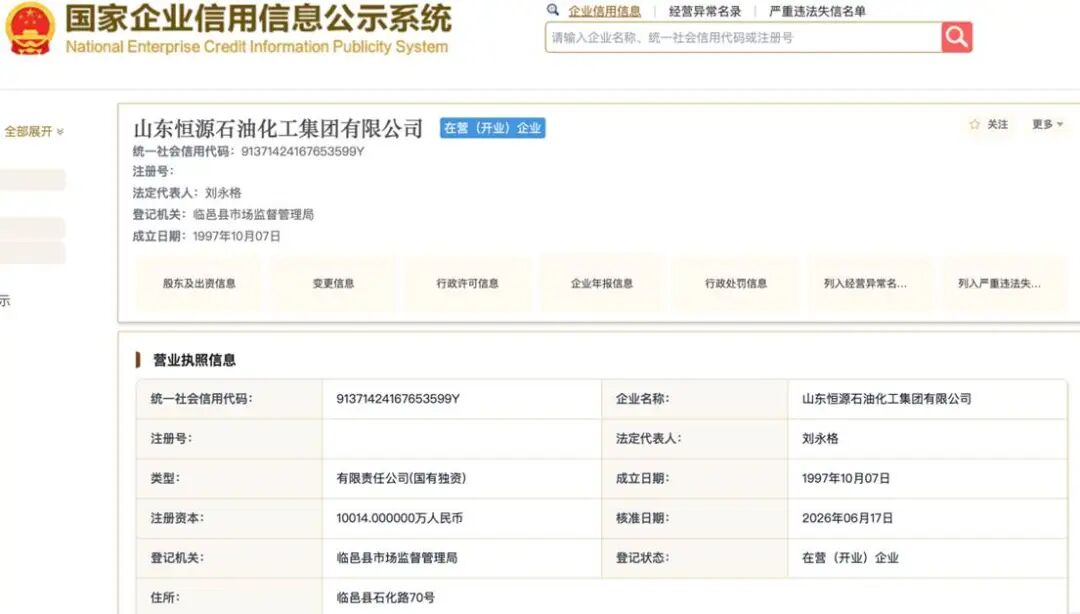The image size is (1080, 614).
Task: Click the 企业名称 value in the table
Action: (x=886, y=398)
